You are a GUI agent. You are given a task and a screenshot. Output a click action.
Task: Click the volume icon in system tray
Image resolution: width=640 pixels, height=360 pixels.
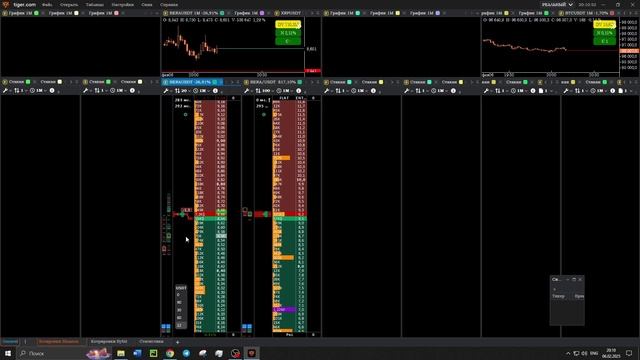584,353
